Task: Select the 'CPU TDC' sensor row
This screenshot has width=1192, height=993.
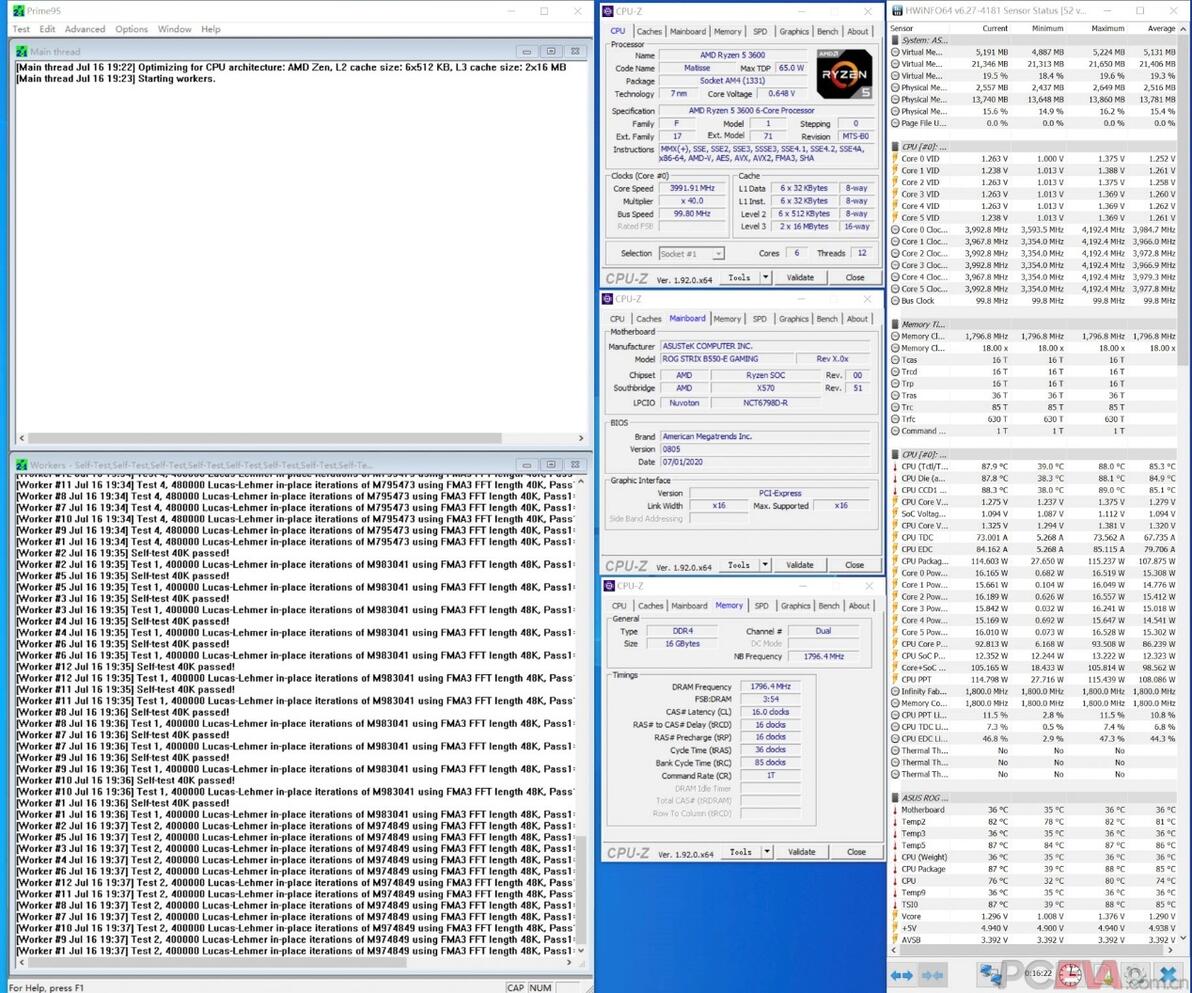Action: pos(1033,538)
